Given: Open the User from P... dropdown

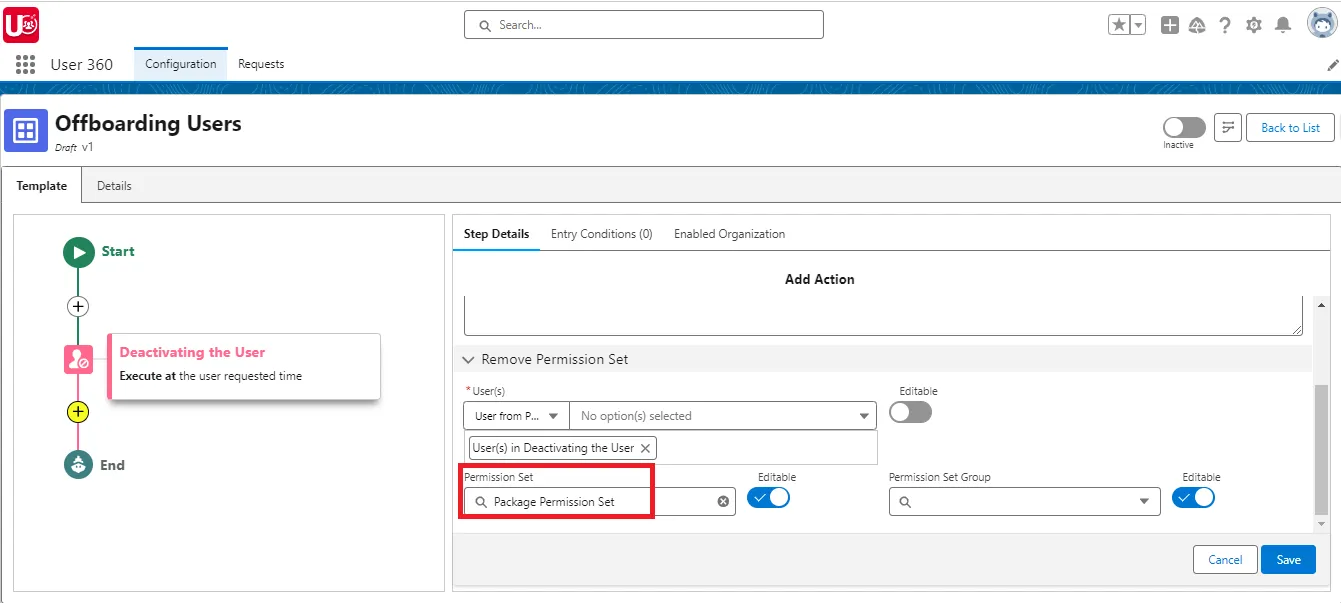Looking at the screenshot, I should pos(515,415).
